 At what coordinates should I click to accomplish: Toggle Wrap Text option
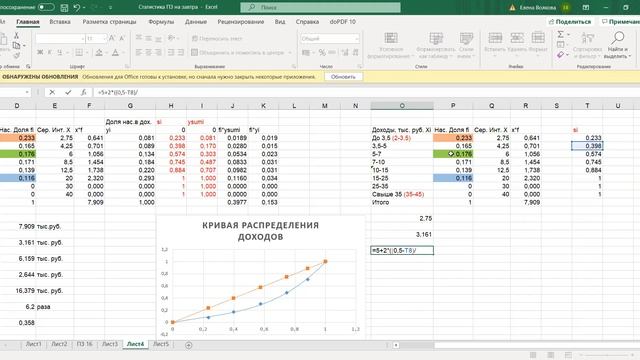coord(218,38)
